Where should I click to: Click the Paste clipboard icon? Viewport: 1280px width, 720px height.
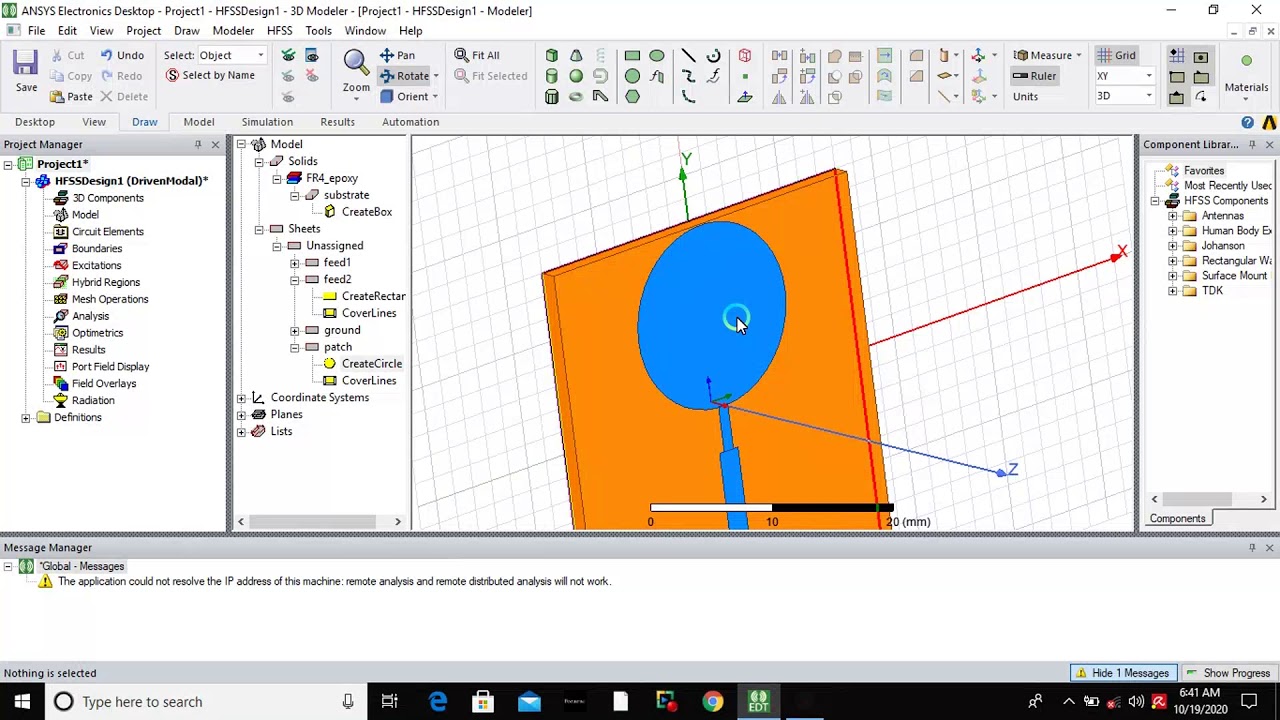point(57,97)
